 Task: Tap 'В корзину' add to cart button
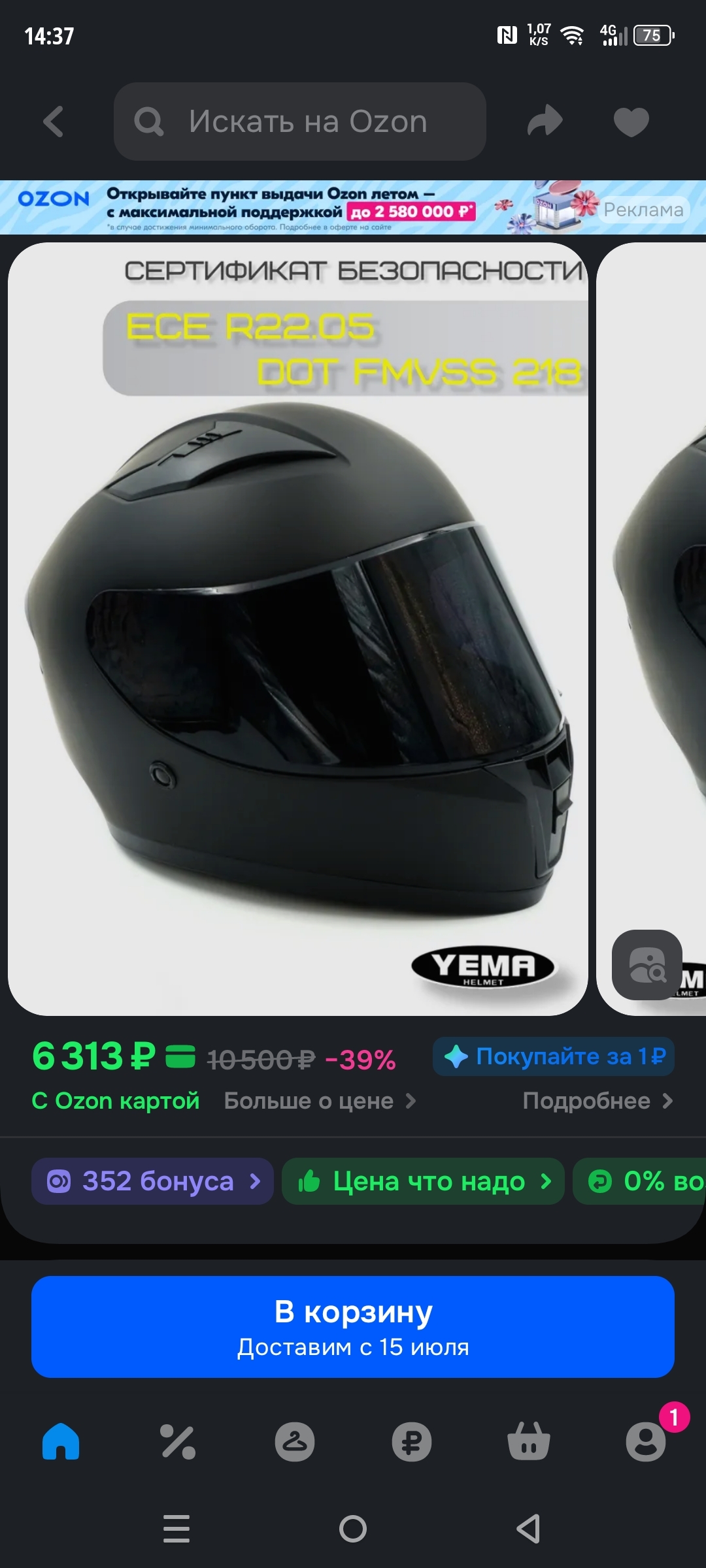(x=353, y=1327)
